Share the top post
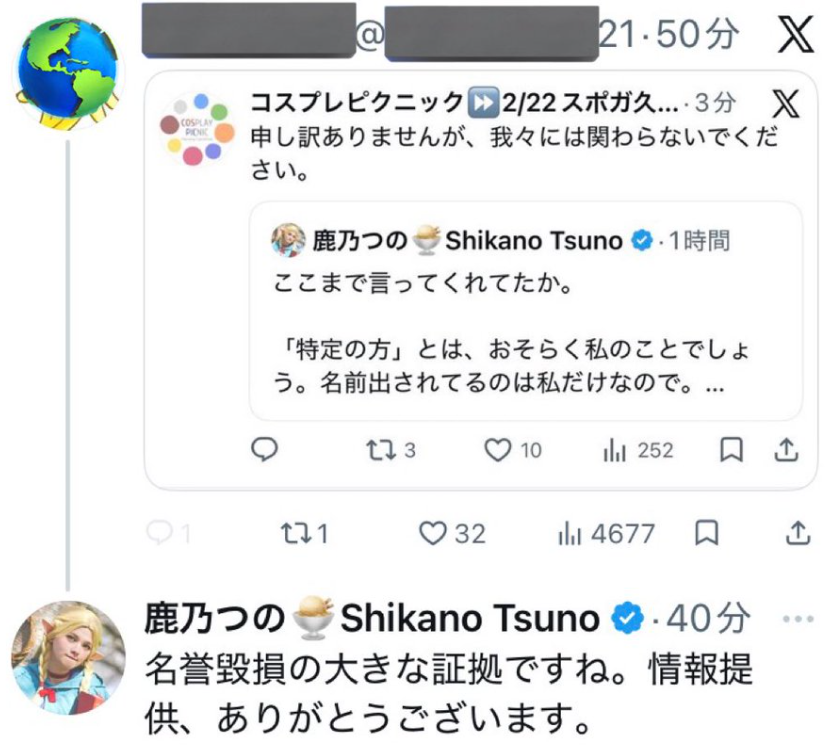Viewport: 834px width, 745px height. [798, 535]
